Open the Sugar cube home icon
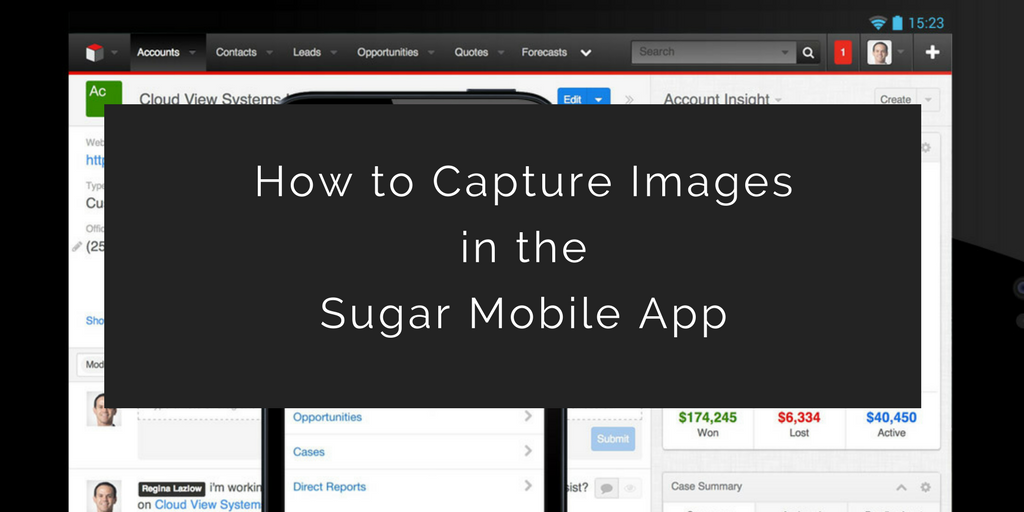Image resolution: width=1024 pixels, height=512 pixels. (x=95, y=52)
